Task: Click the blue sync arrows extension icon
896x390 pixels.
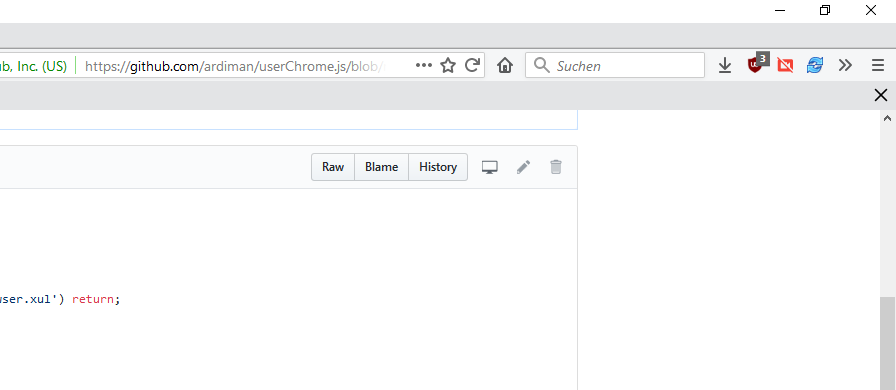Action: click(x=815, y=66)
